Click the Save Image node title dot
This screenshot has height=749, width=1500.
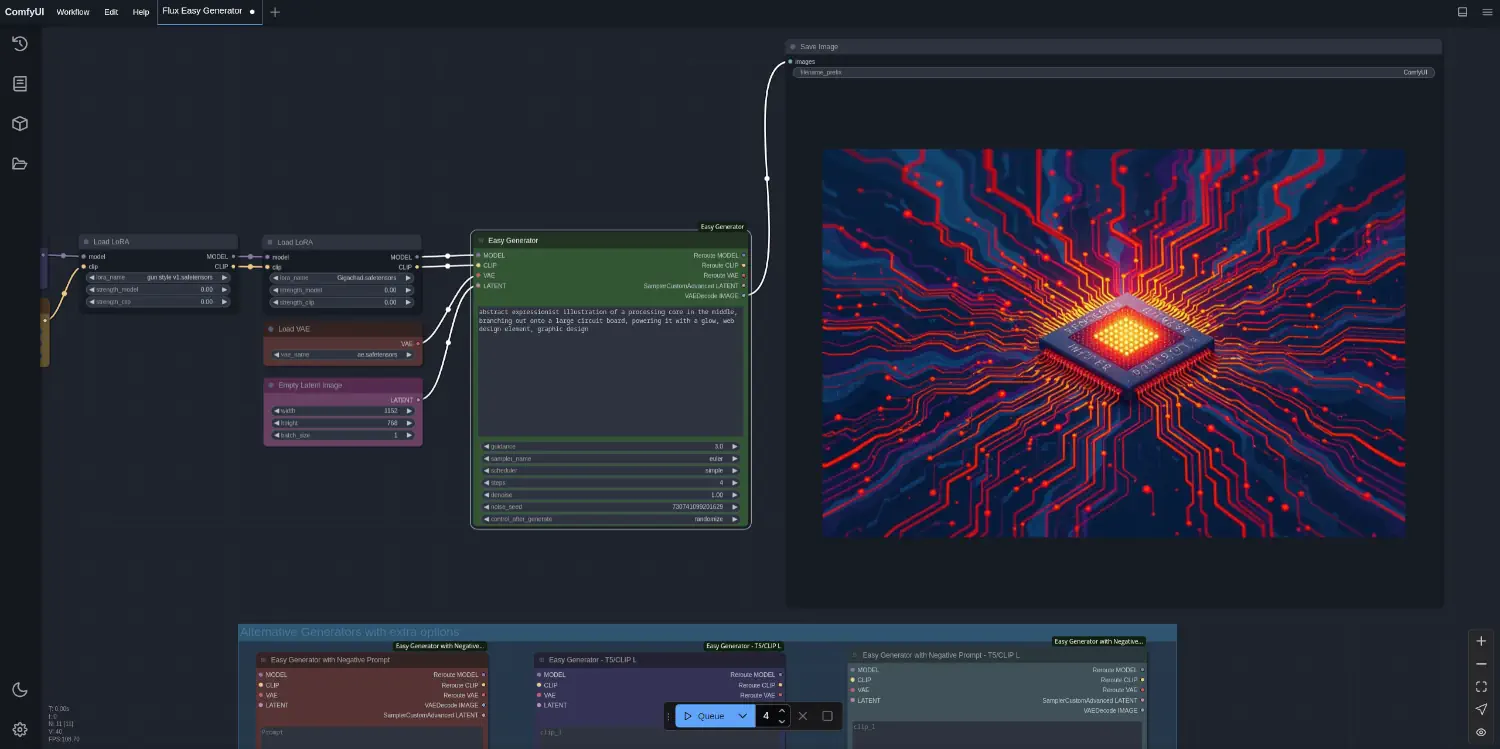(793, 47)
